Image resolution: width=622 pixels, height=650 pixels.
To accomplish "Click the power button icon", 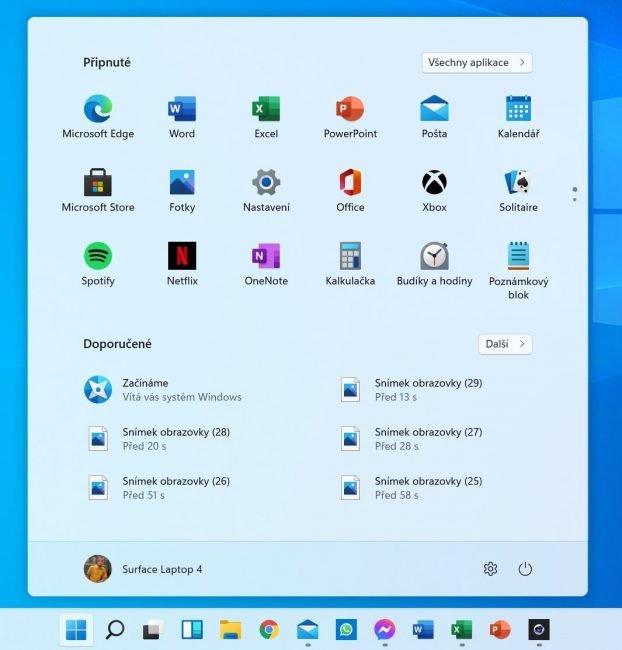I will pos(525,569).
